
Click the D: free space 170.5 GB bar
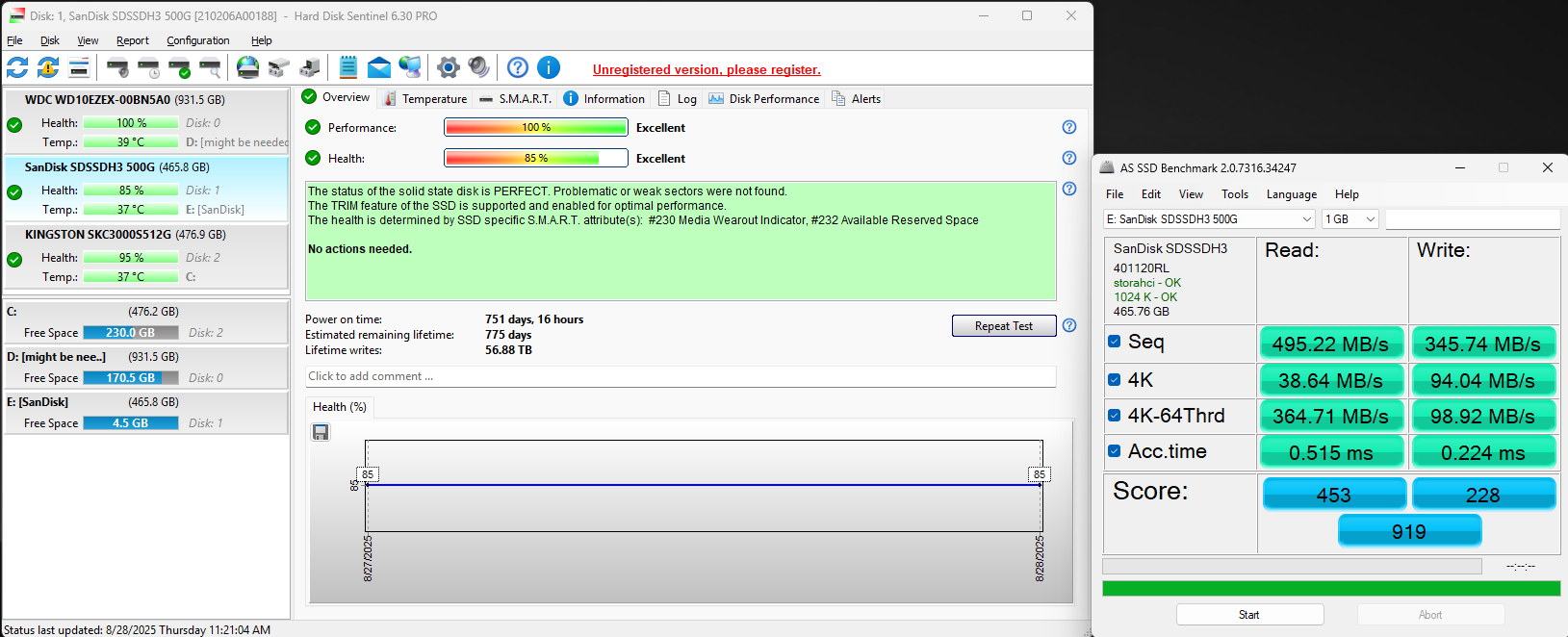[131, 378]
